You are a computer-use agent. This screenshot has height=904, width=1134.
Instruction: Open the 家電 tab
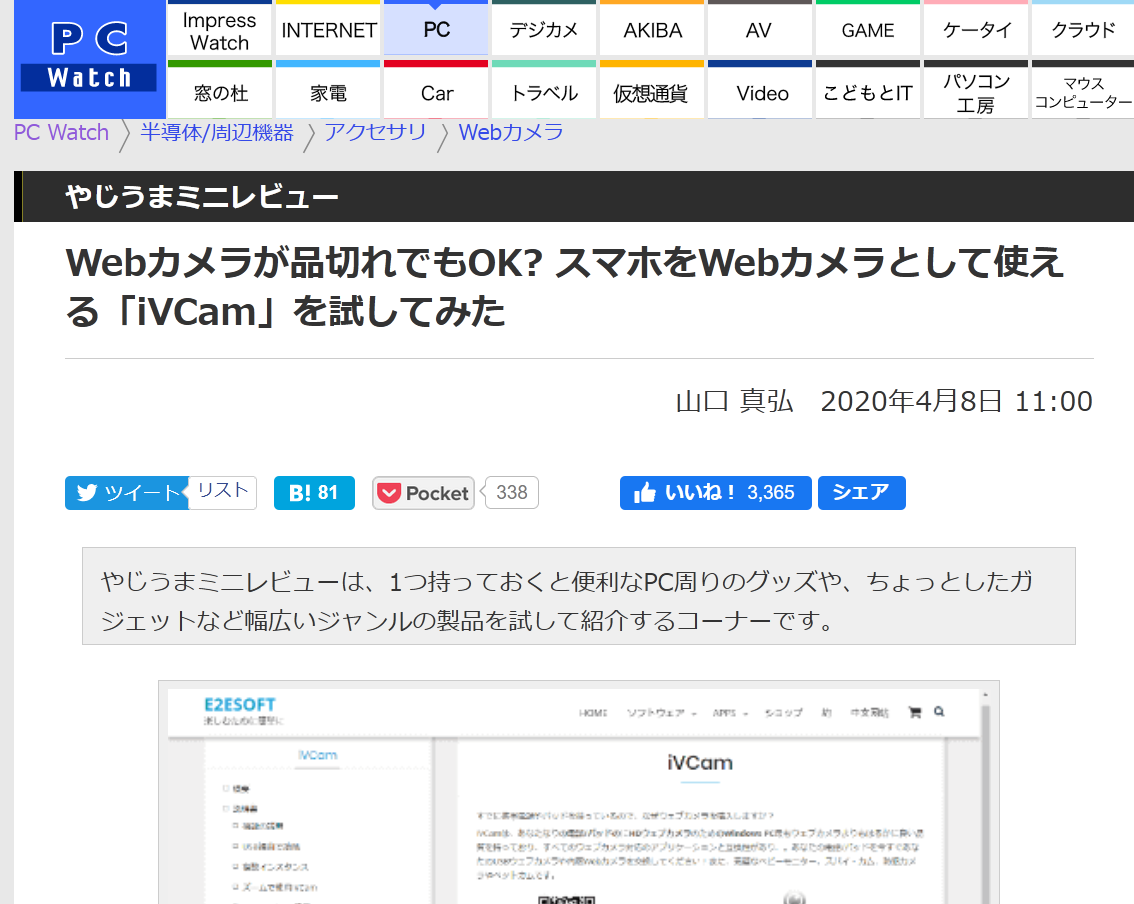328,90
